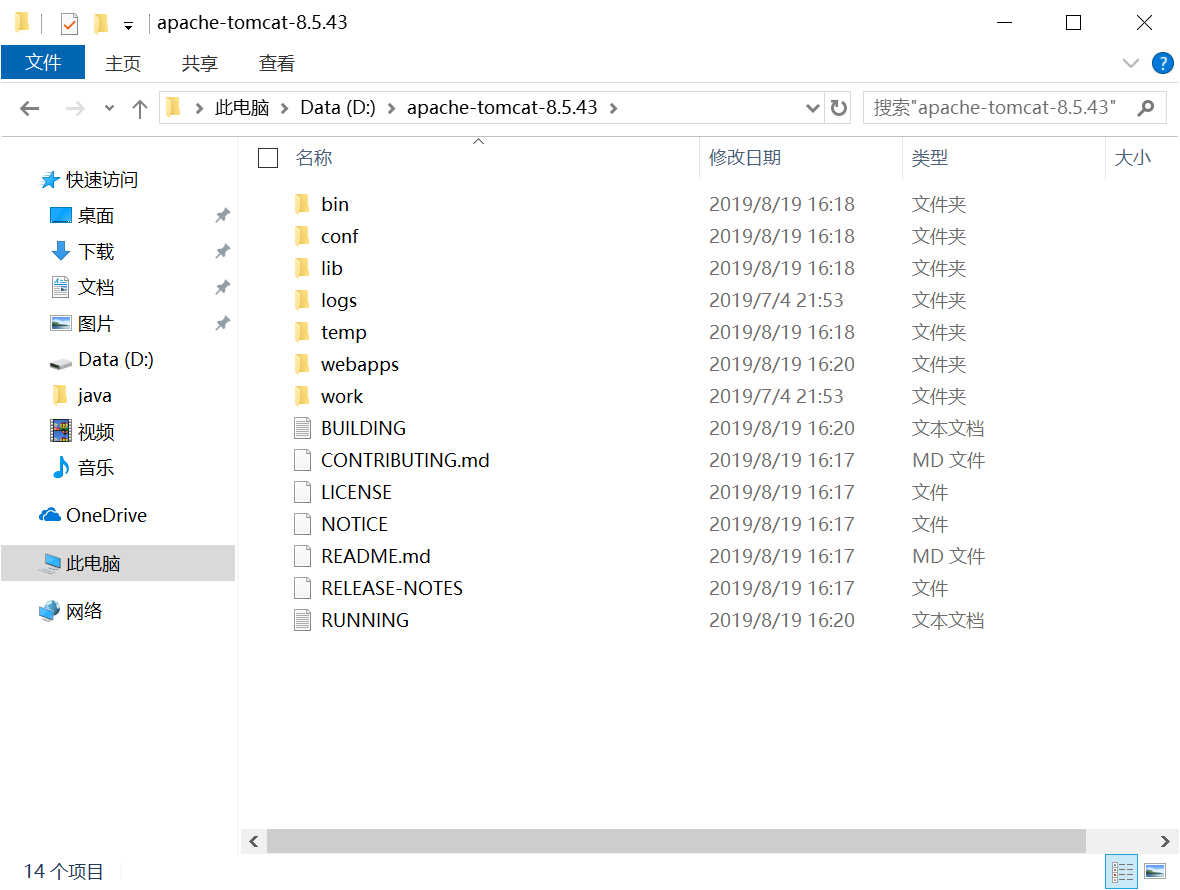Select the conf folder icon
This screenshot has width=1180, height=890.
pos(302,236)
